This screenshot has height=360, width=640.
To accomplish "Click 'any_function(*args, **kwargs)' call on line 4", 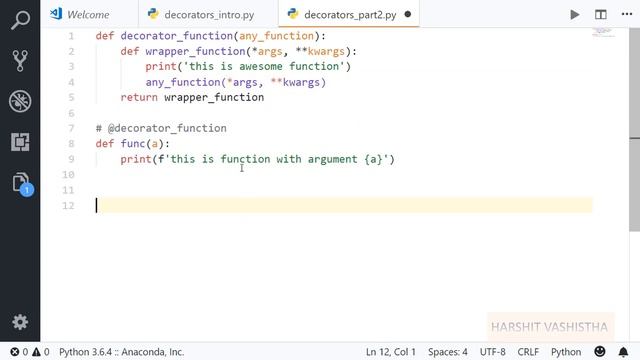I will [236, 82].
